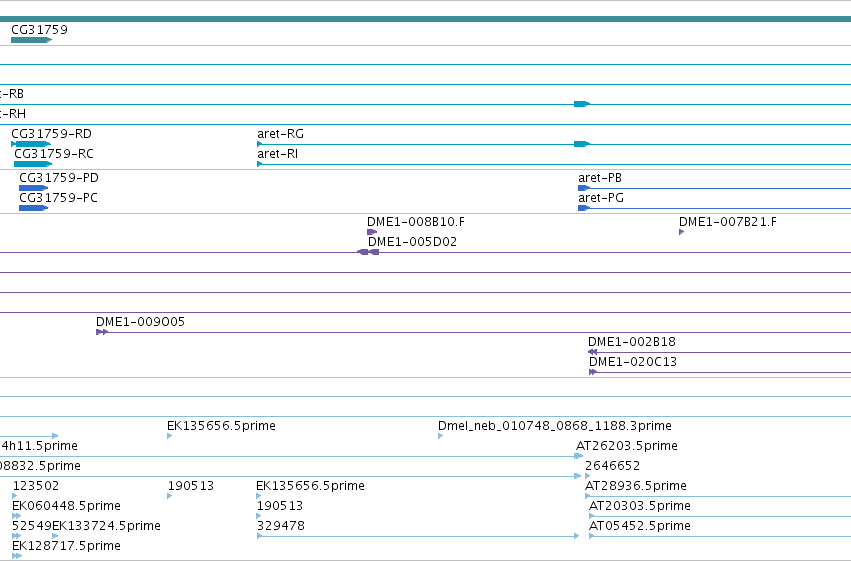Select the DME1-002B18 feature label
Screen dimensions: 851x561
(x=632, y=342)
